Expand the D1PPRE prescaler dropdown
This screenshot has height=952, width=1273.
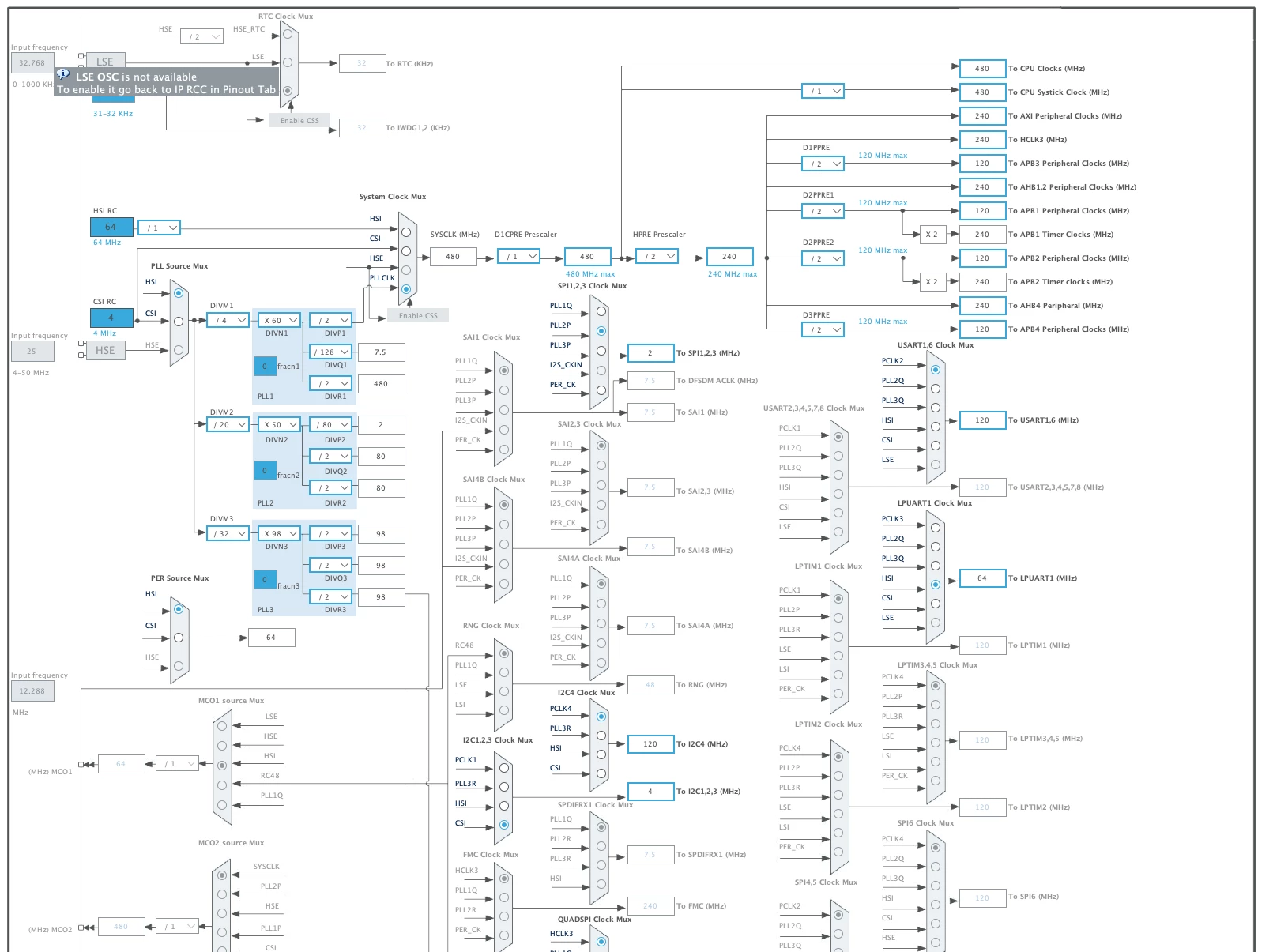coord(823,164)
